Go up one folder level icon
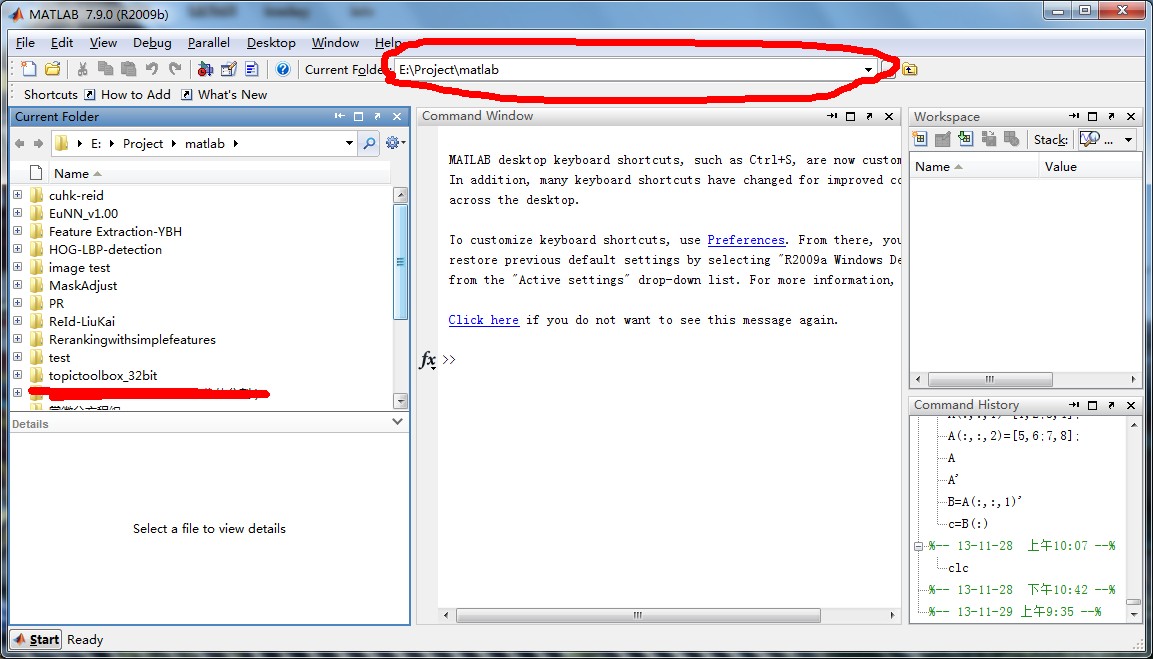1153x659 pixels. tap(910, 69)
